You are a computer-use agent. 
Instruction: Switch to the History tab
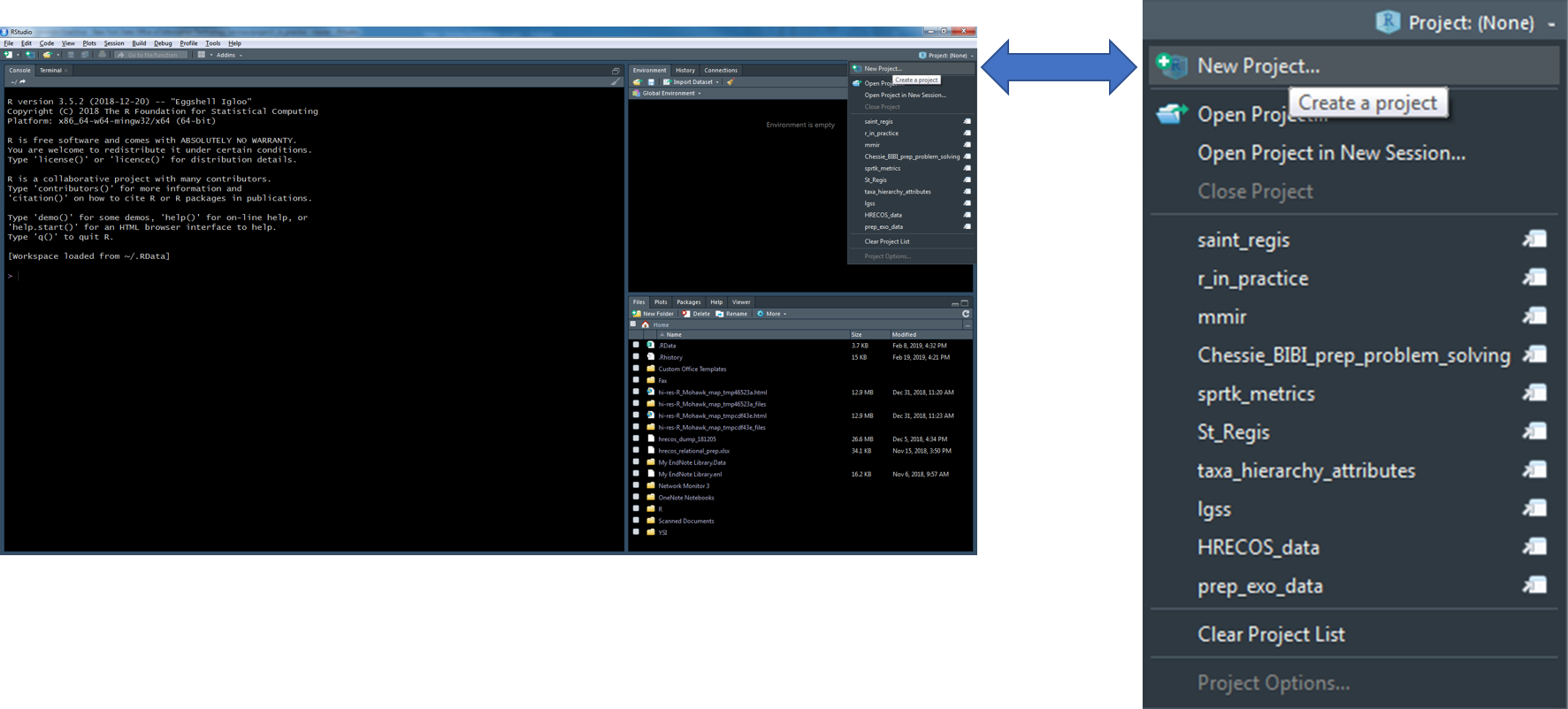pos(685,71)
